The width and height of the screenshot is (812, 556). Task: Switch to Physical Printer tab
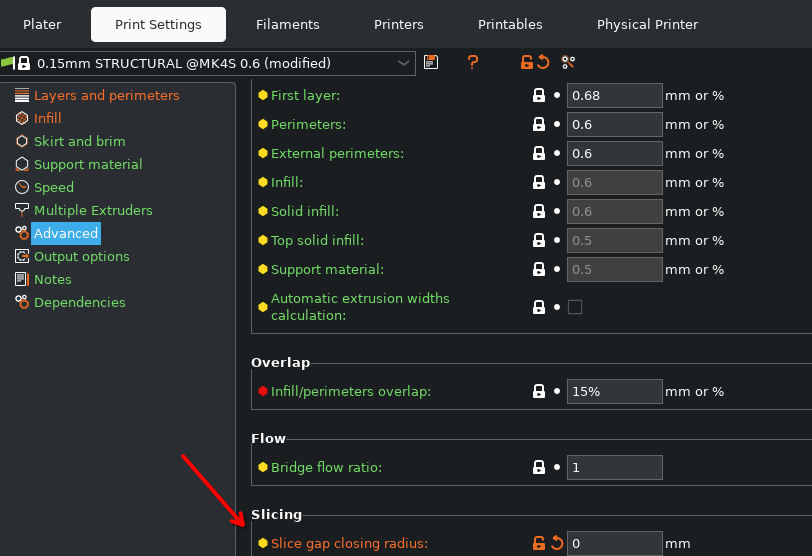(x=647, y=24)
